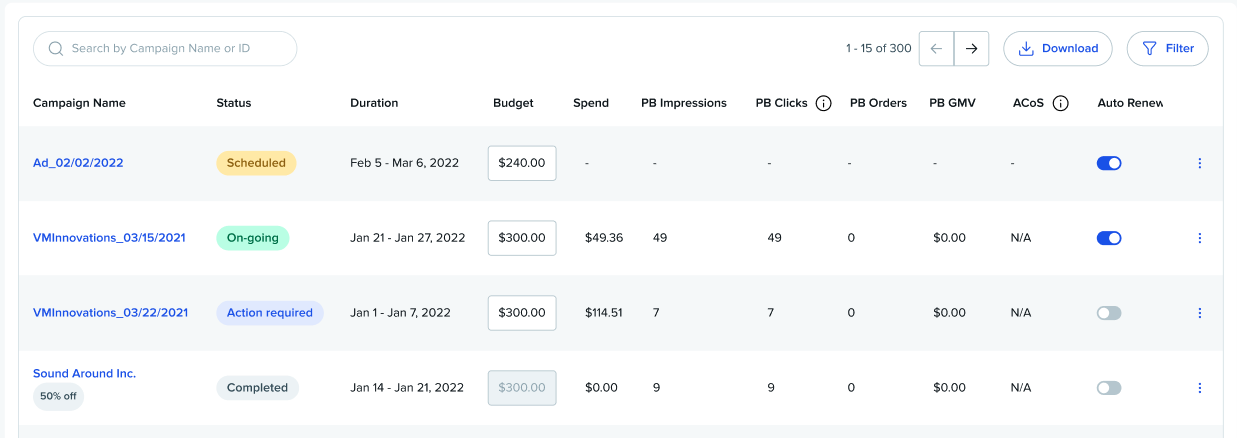This screenshot has width=1237, height=438.
Task: Open more options for Sound Around Inc.
Action: pos(1199,388)
